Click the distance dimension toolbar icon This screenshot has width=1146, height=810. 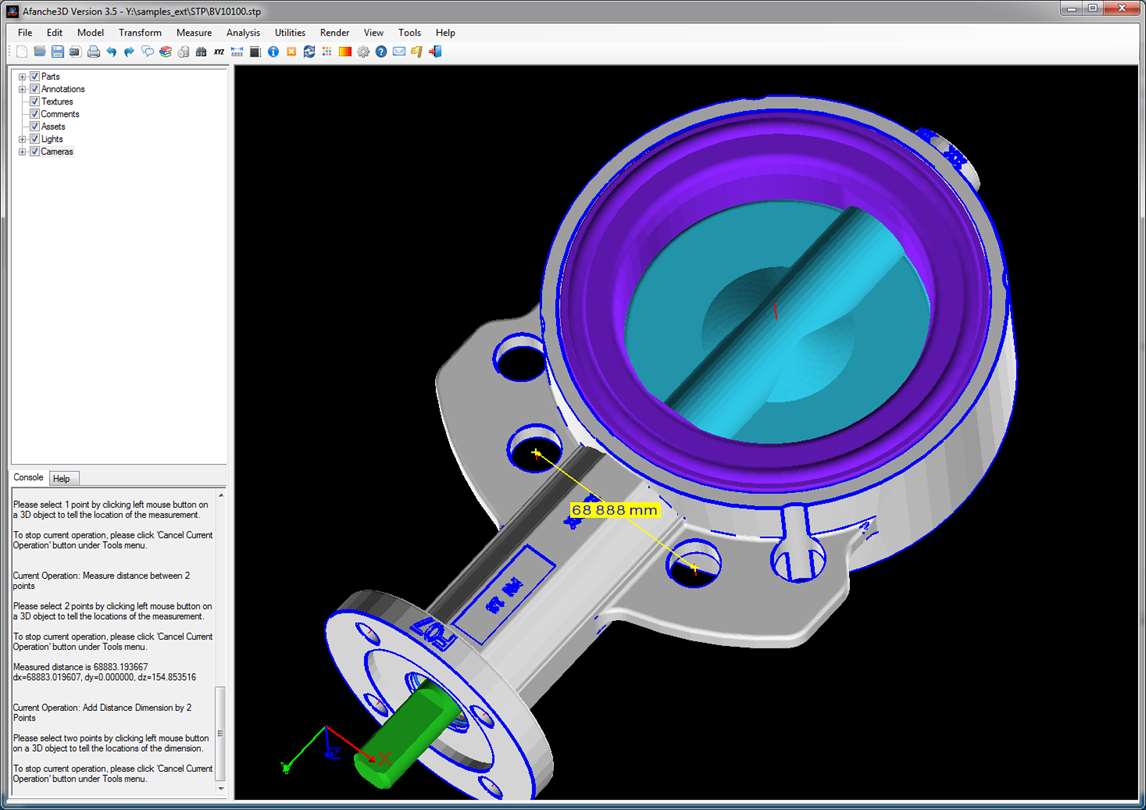coord(237,51)
